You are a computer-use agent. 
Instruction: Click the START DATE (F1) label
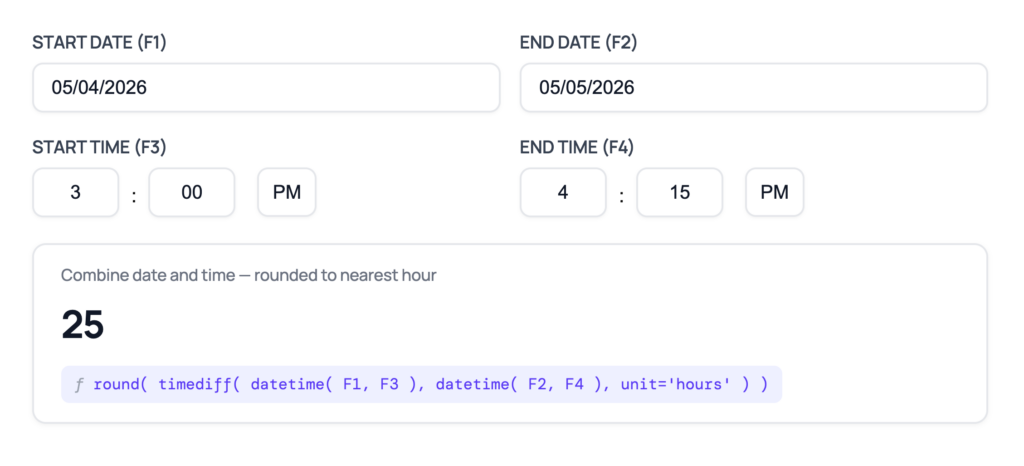[99, 43]
